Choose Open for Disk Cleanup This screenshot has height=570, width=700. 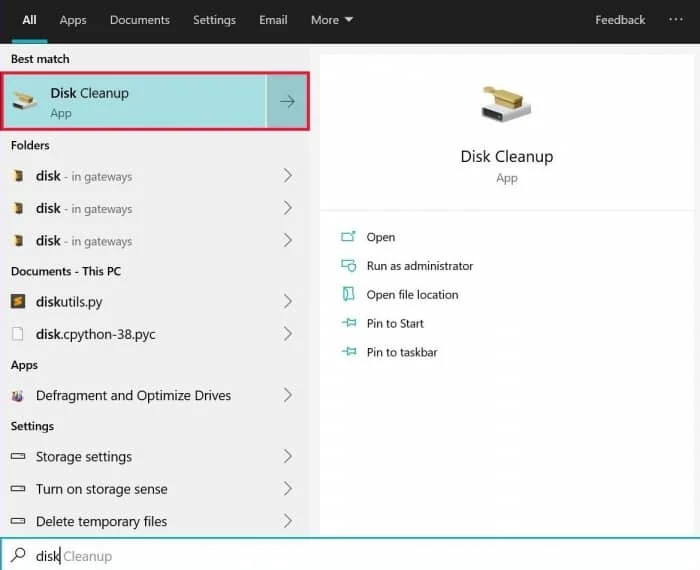[x=380, y=237]
